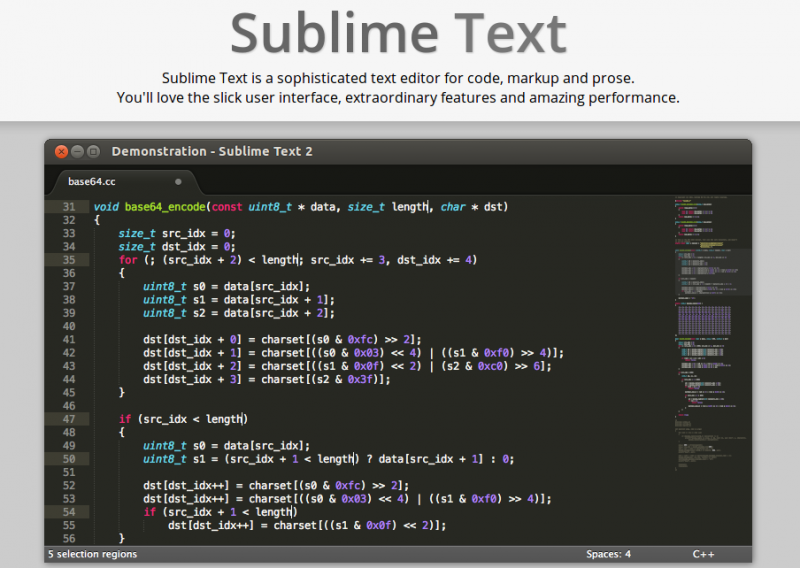This screenshot has width=800, height=568.
Task: Click line number 47 in the gutter
Action: 68,419
